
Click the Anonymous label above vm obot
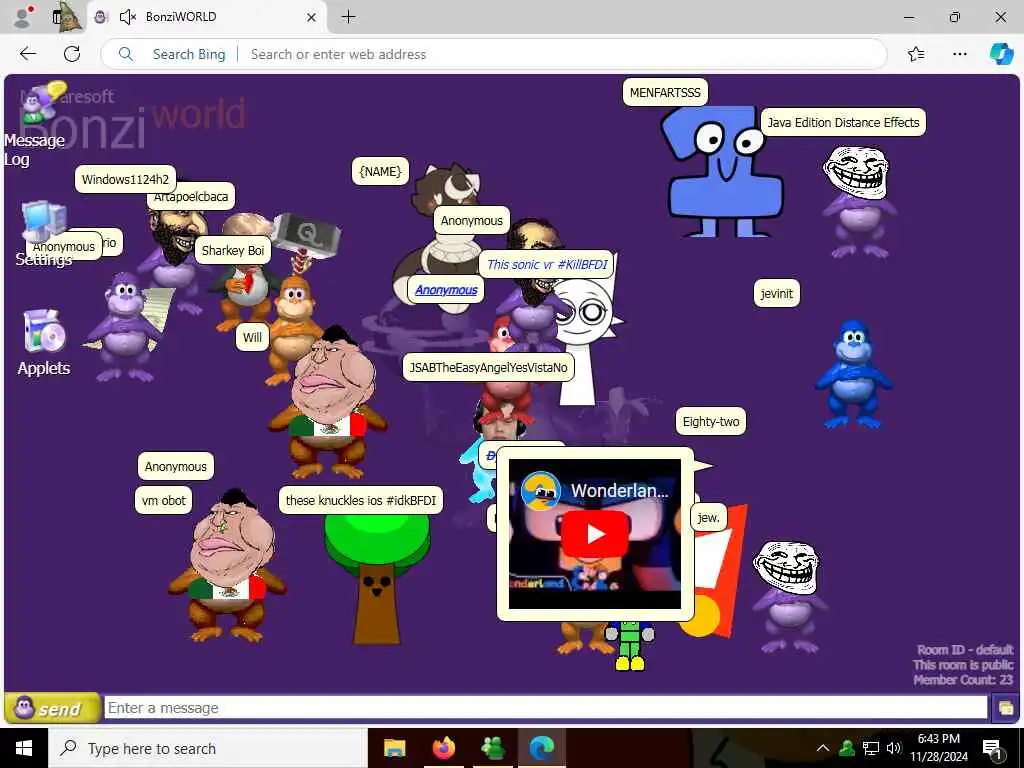click(176, 466)
